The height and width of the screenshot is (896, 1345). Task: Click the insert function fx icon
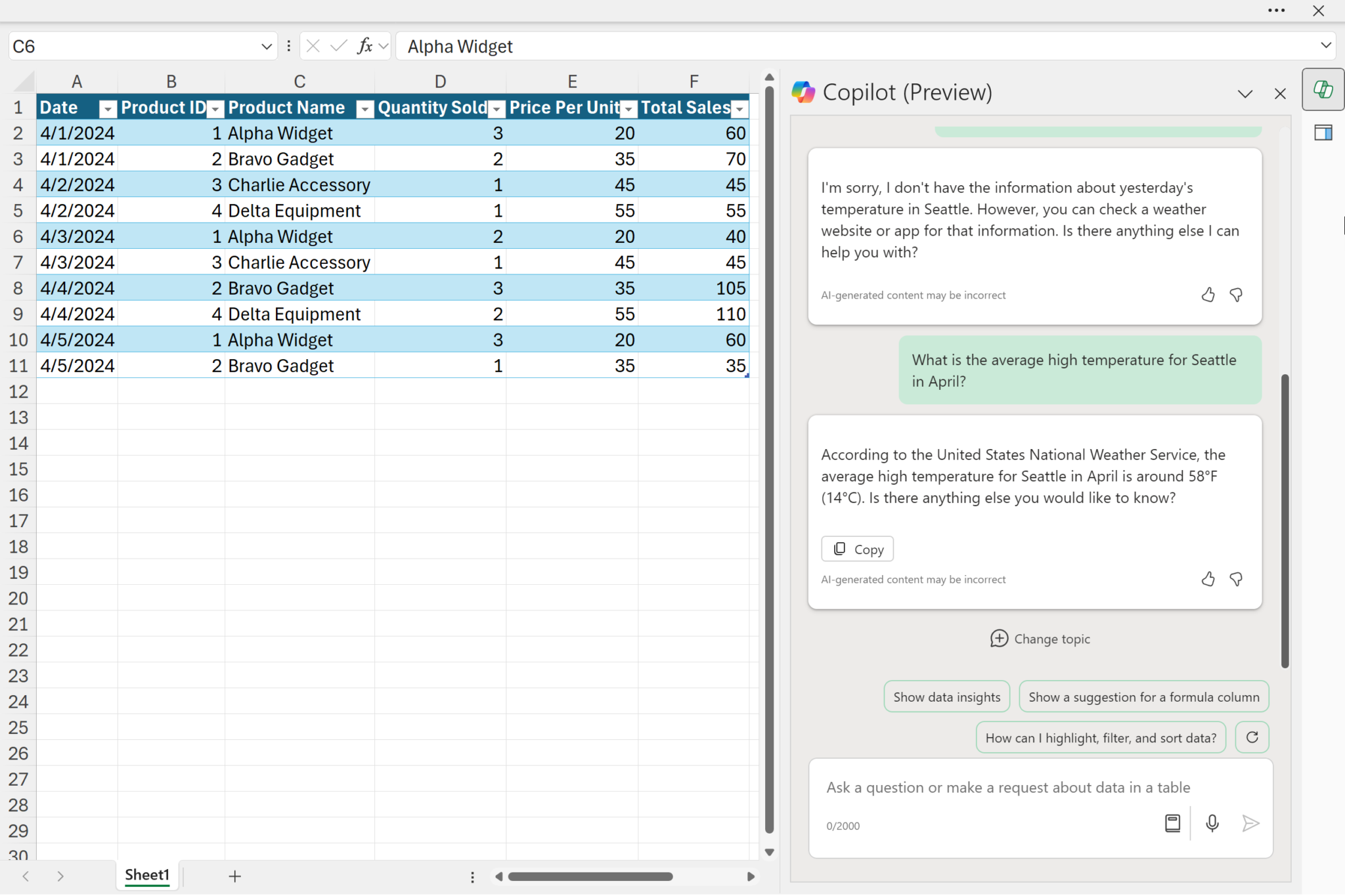click(364, 46)
